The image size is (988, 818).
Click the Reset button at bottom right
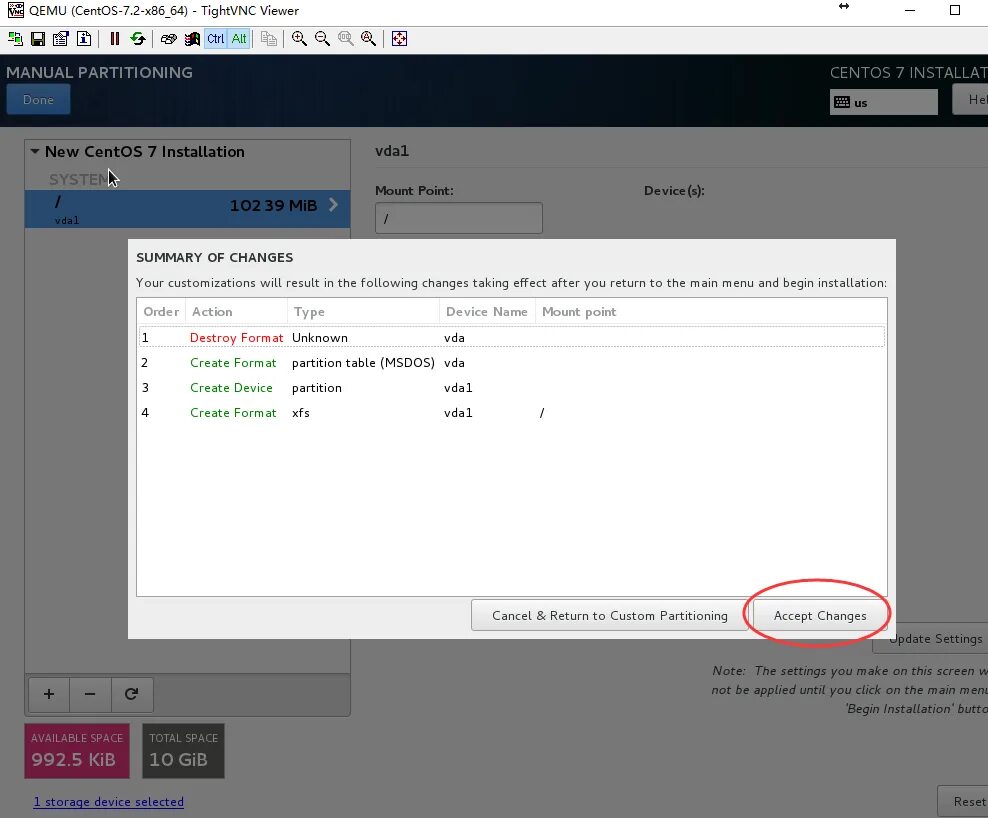point(963,802)
